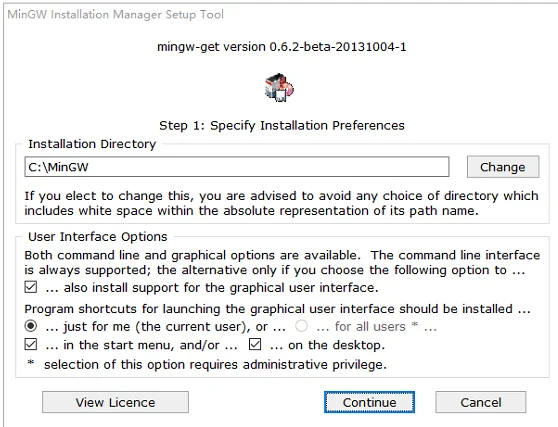
Task: Click the mingw-get version 0.6.2-beta text
Action: pyautogui.click(x=282, y=47)
